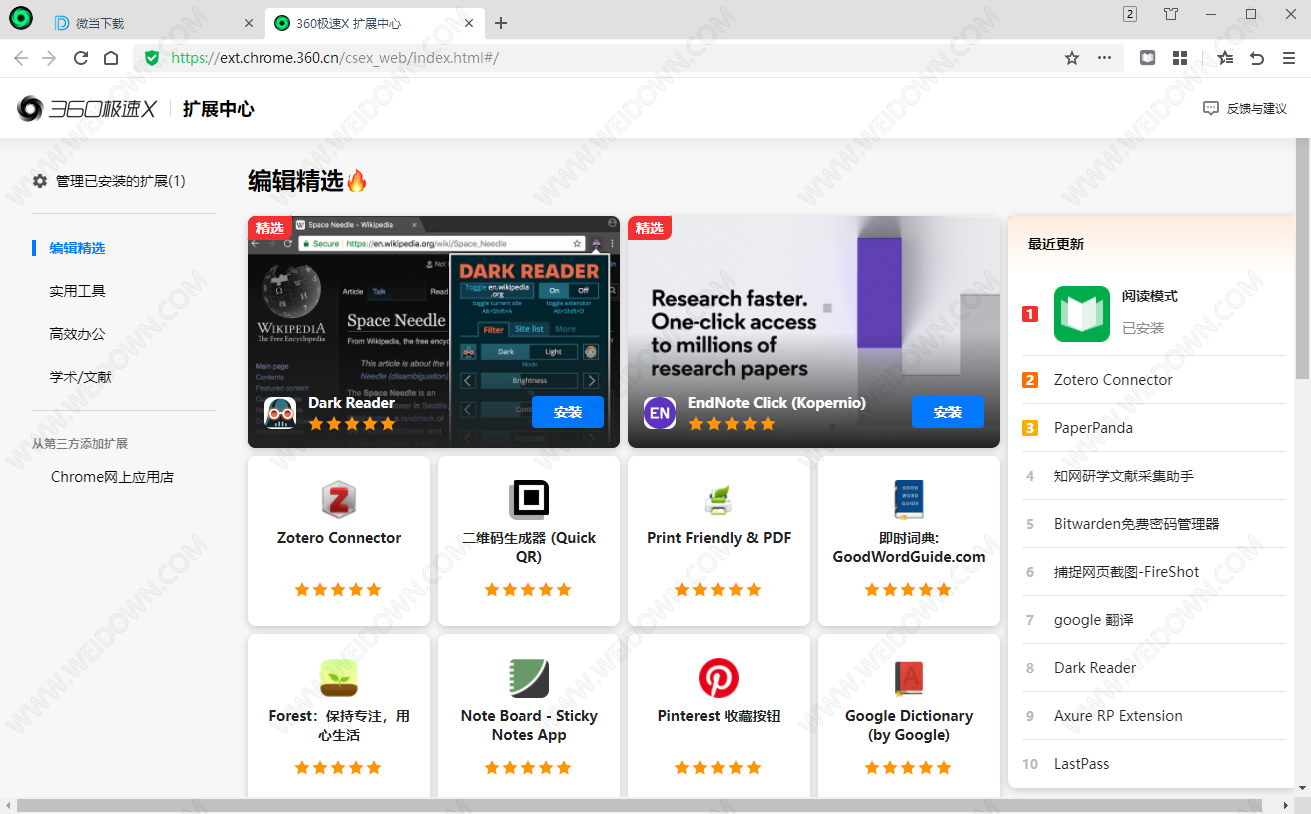
Task: Open the favorites list icon
Action: click(1225, 58)
